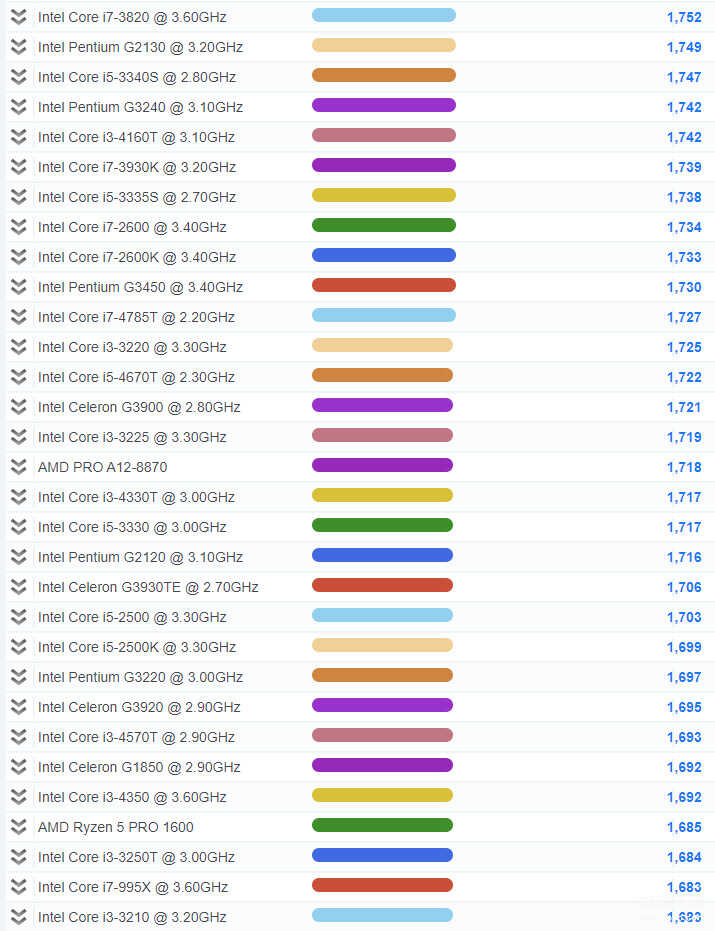Expand chevron beside Intel Core i5-3335S
Screen dimensions: 715x931
[x=19, y=197]
